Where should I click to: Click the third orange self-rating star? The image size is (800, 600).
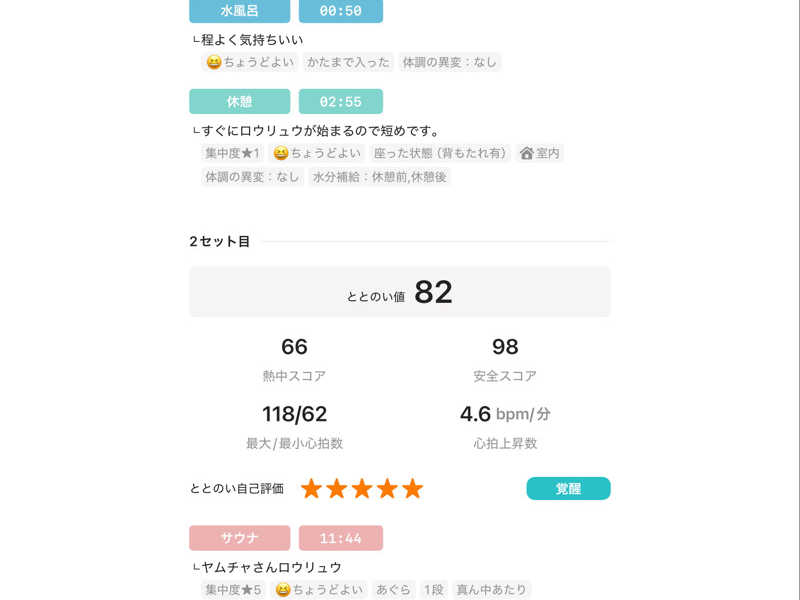362,489
